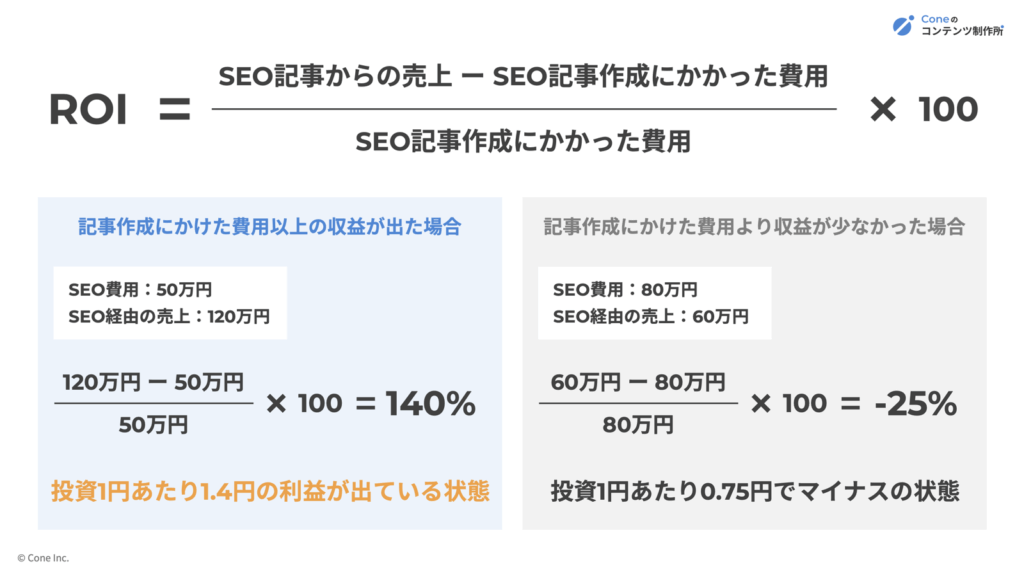Screen dimensions: 1024x576
Task: Click the × sign in left panel formula
Action: [x=276, y=404]
